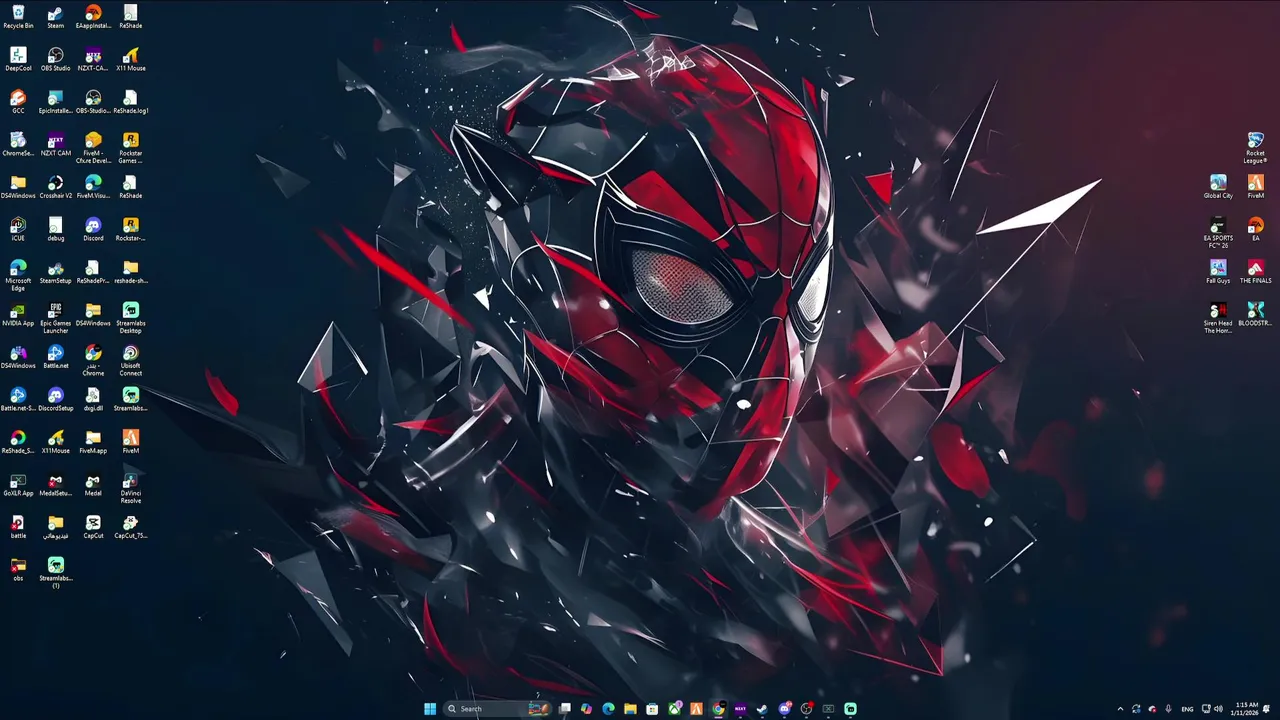Open the Epic Games Launcher shortcut

click(x=55, y=318)
